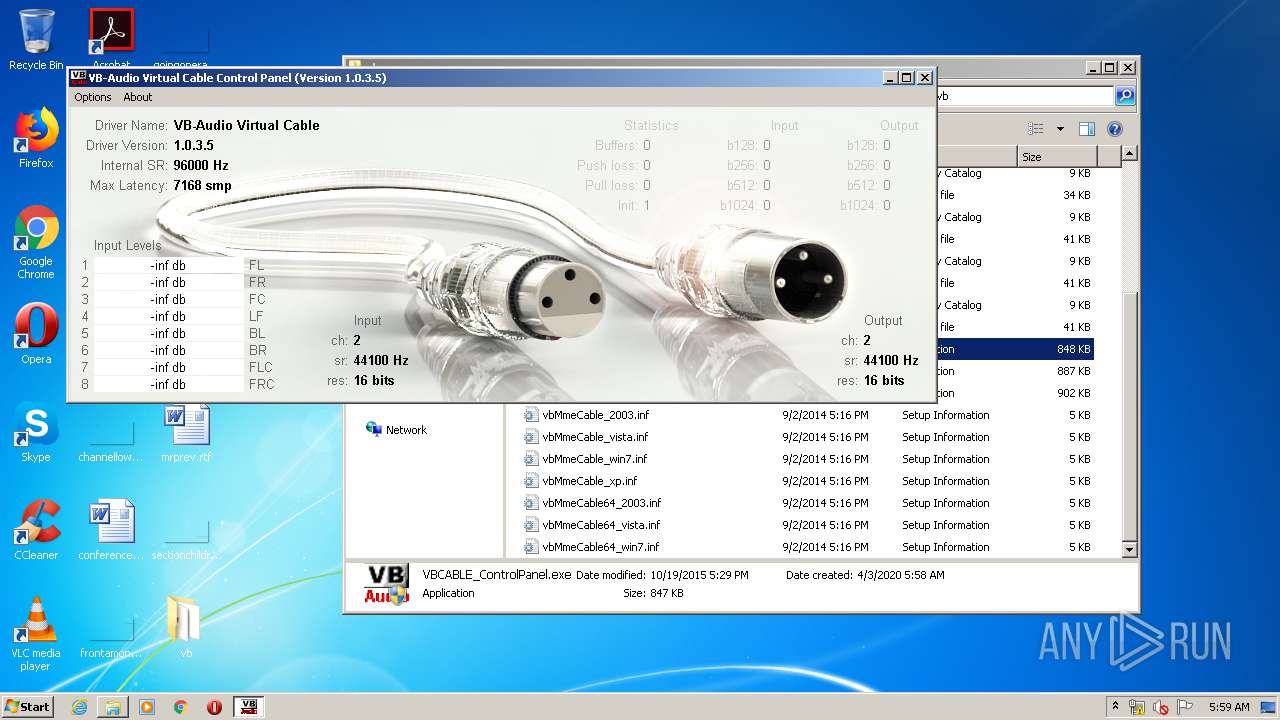Screen dimensions: 1280x720
Task: Click the Explorer search input field
Action: [1024, 96]
